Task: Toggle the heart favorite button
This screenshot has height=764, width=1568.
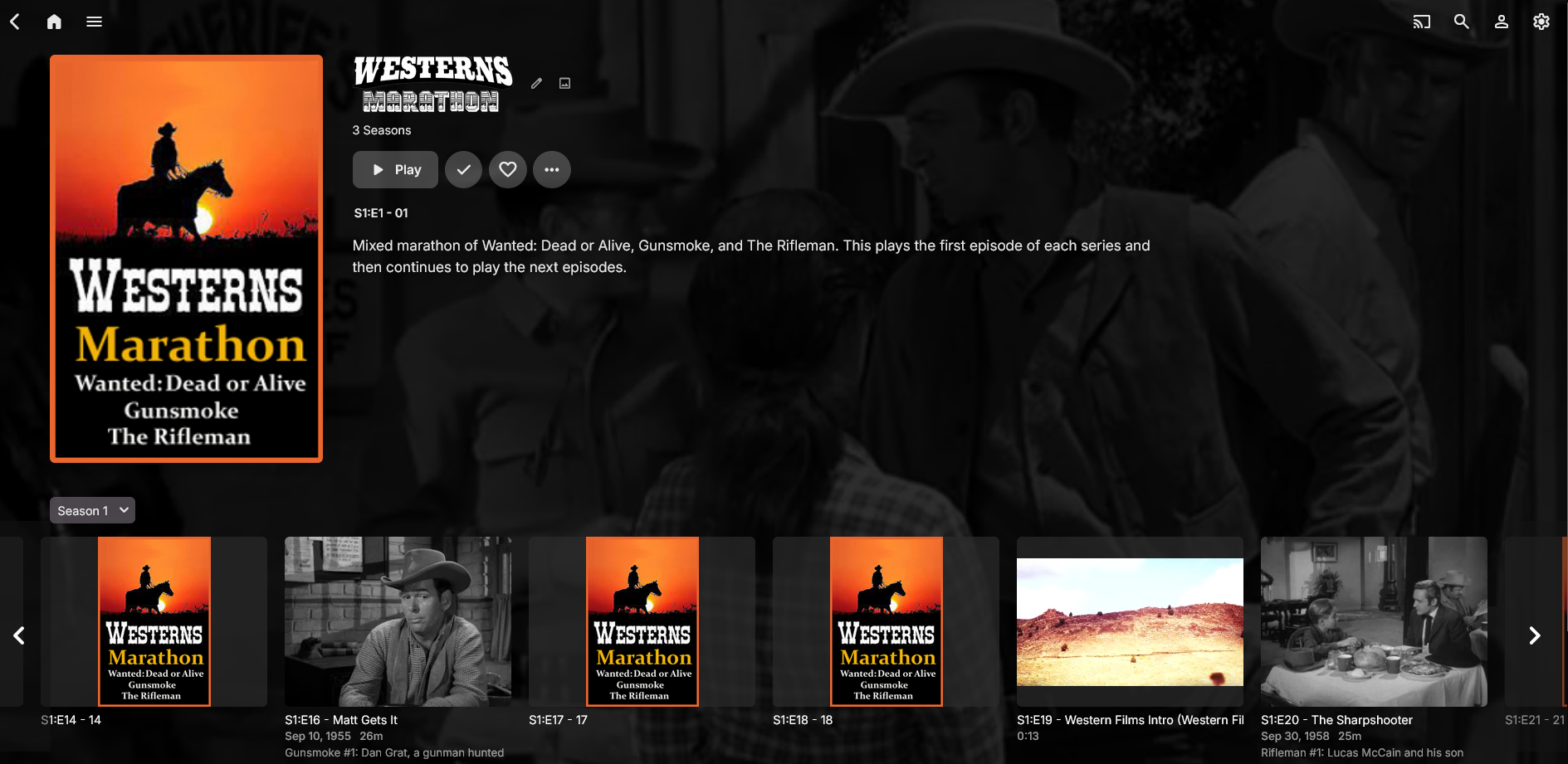Action: click(508, 170)
